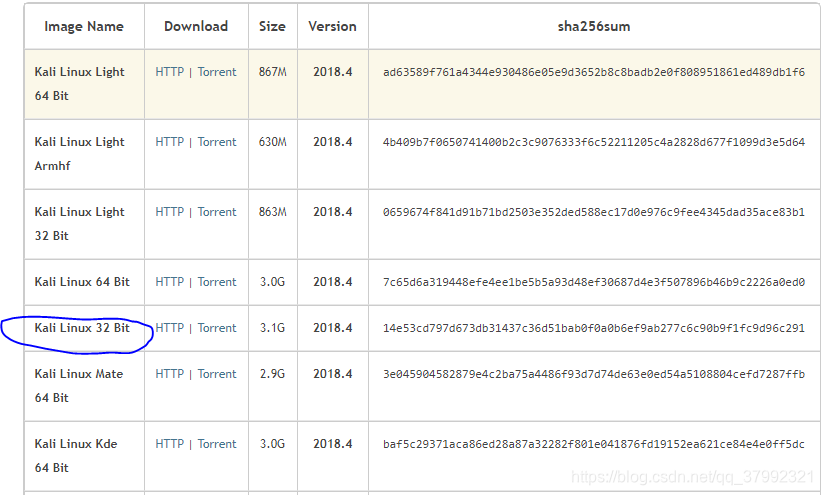Click the 2.9G size value
This screenshot has height=495, width=822.
(x=273, y=374)
